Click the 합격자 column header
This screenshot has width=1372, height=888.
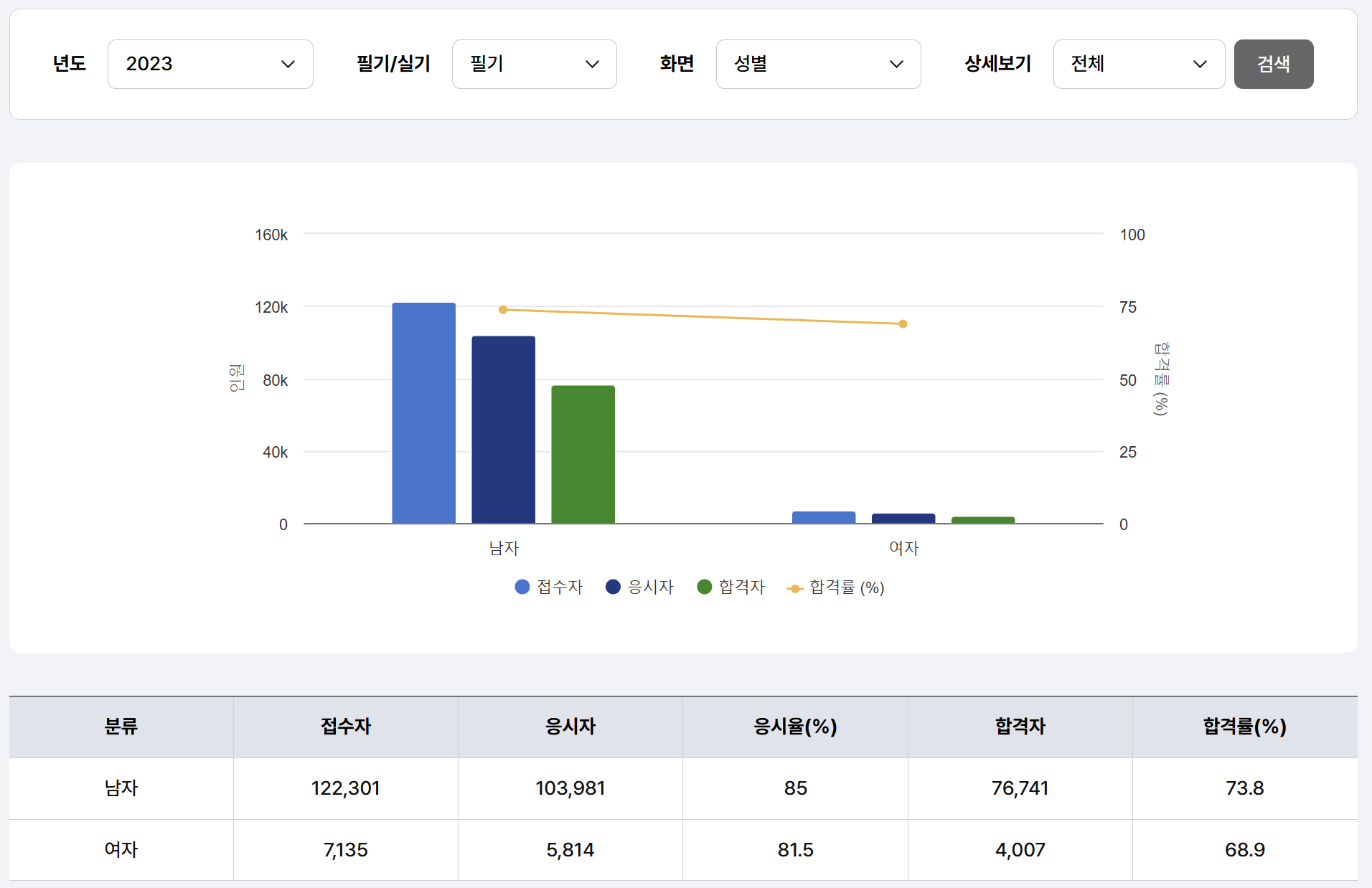pyautogui.click(x=1020, y=727)
